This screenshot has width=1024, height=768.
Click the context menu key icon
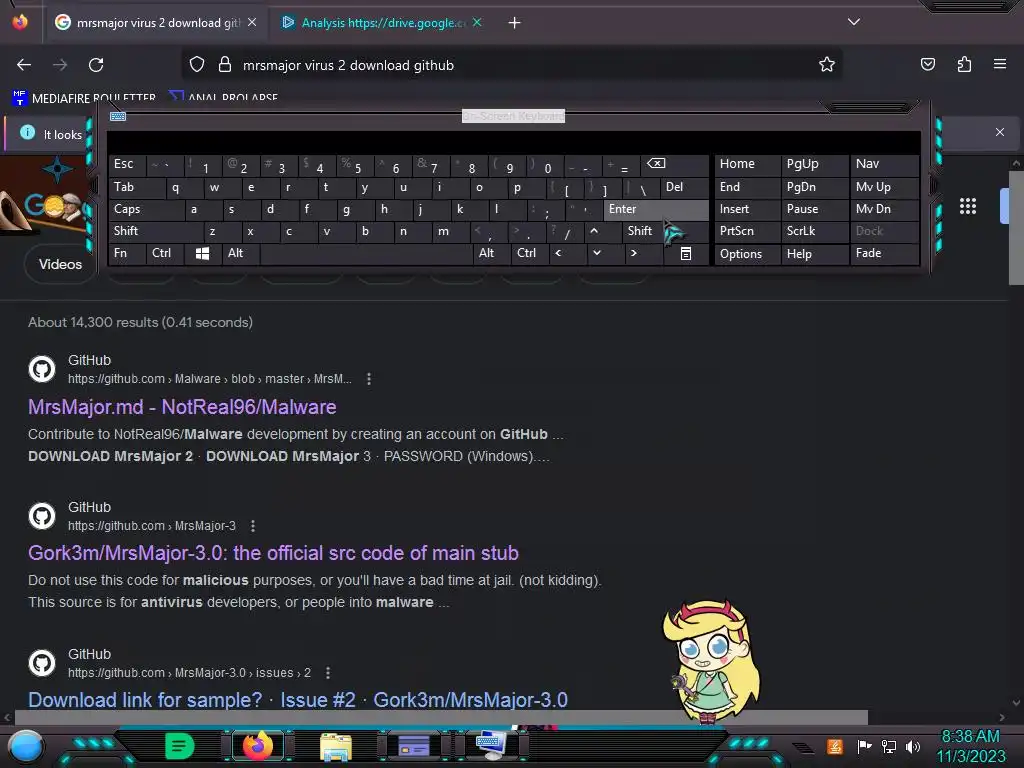pos(686,253)
